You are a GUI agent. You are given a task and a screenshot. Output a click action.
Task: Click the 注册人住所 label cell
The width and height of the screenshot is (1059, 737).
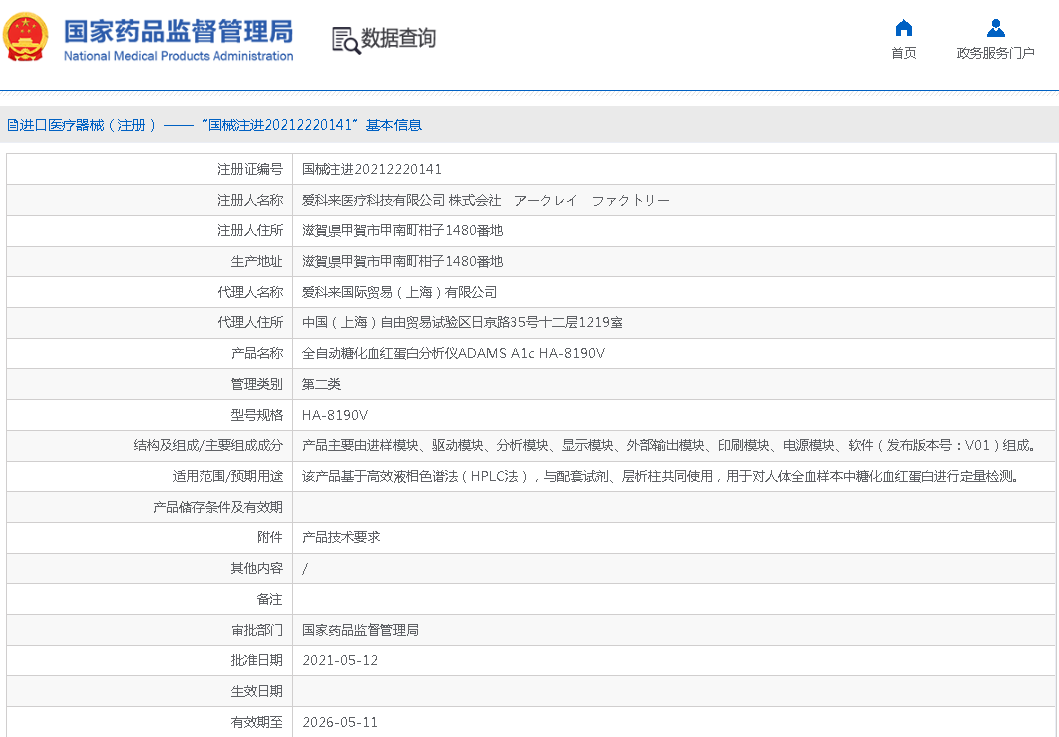[149, 230]
